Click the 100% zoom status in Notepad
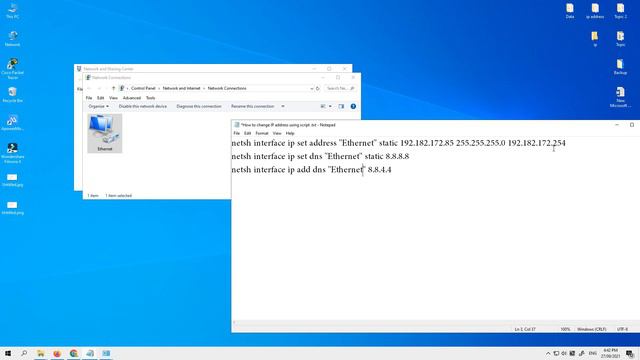640x360 pixels. [565, 329]
